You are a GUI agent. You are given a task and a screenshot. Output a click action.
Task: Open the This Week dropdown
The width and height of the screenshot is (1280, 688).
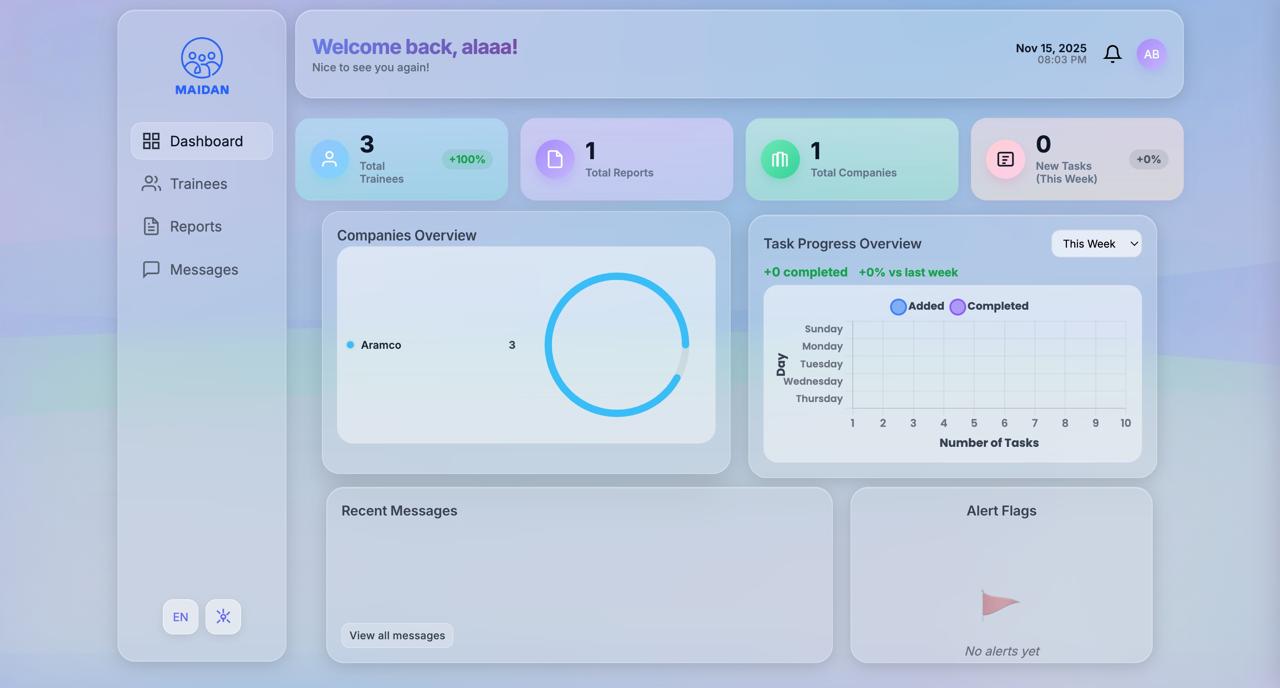coord(1096,243)
